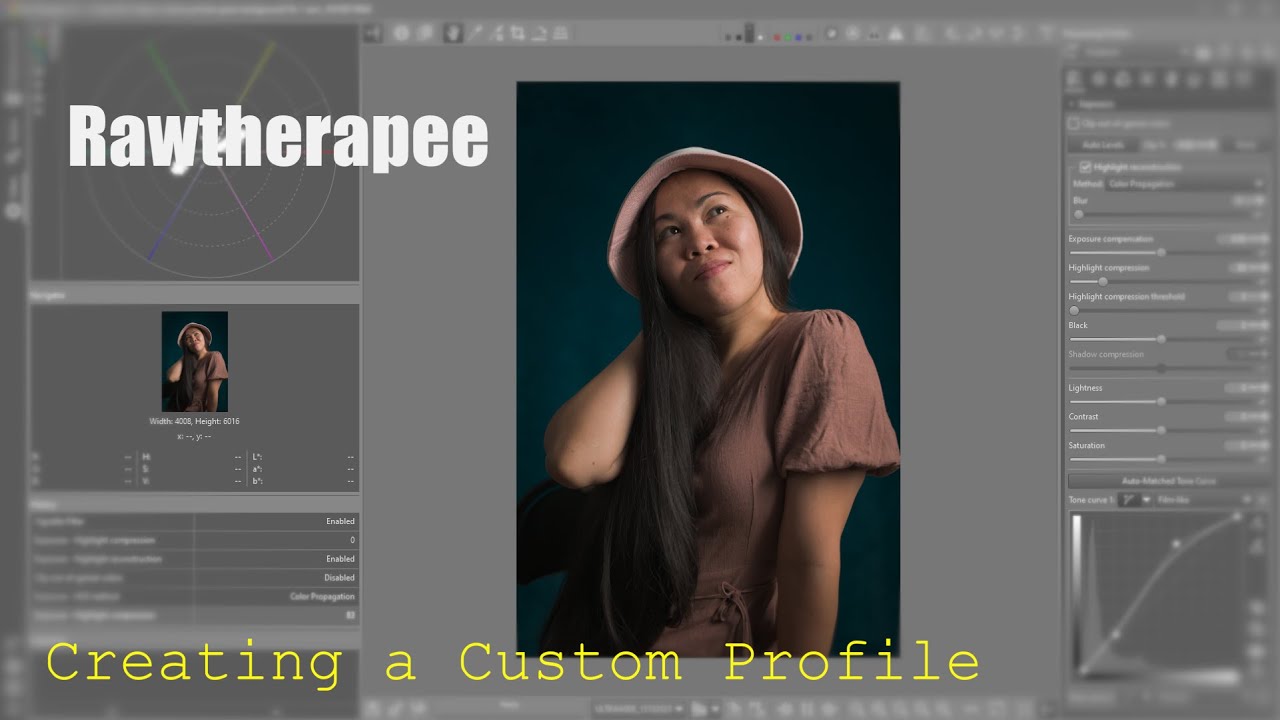This screenshot has width=1280, height=720.
Task: Adjust the Exposure compensation slider handle
Action: [1161, 253]
